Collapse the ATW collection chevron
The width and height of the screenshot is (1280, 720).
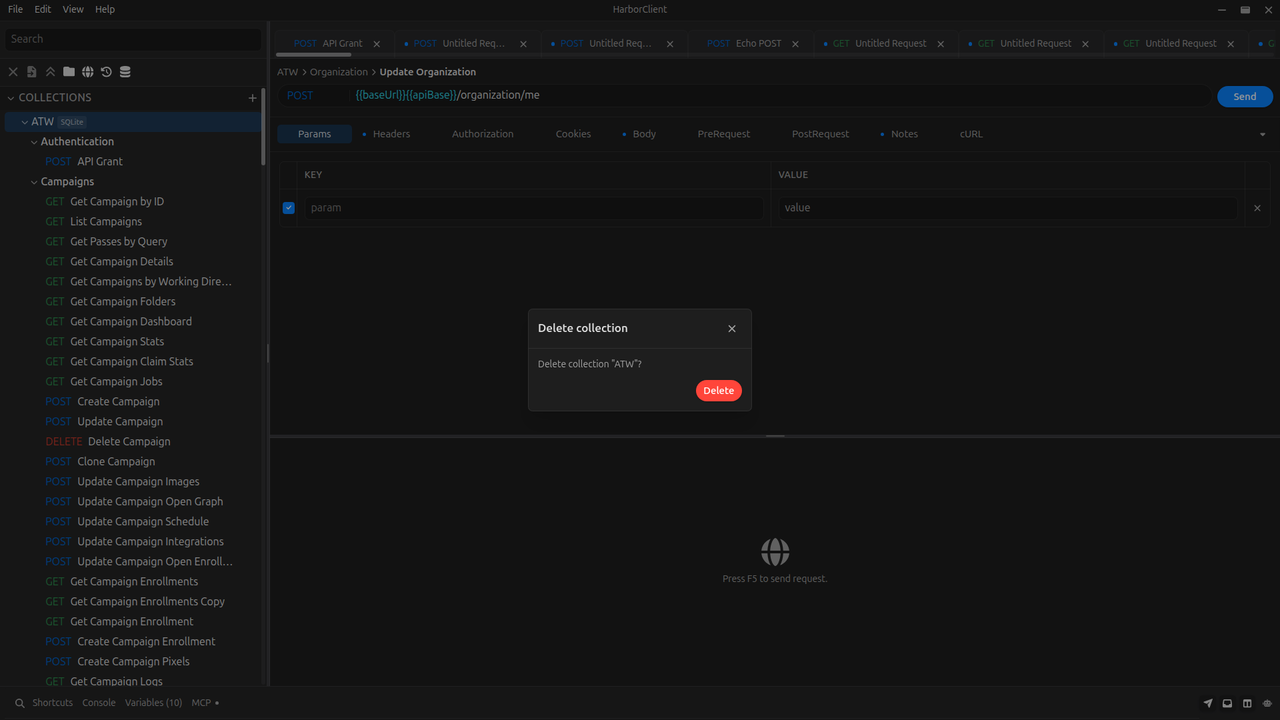click(x=25, y=122)
